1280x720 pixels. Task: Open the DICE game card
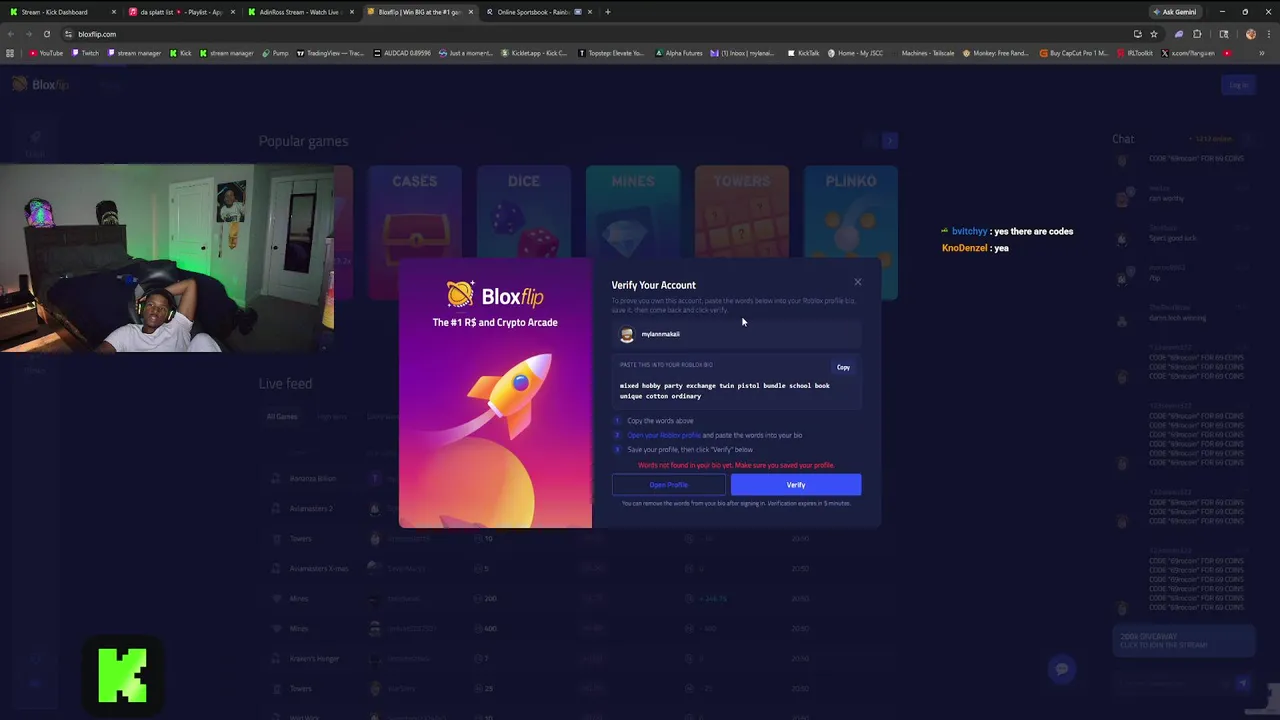coord(523,232)
